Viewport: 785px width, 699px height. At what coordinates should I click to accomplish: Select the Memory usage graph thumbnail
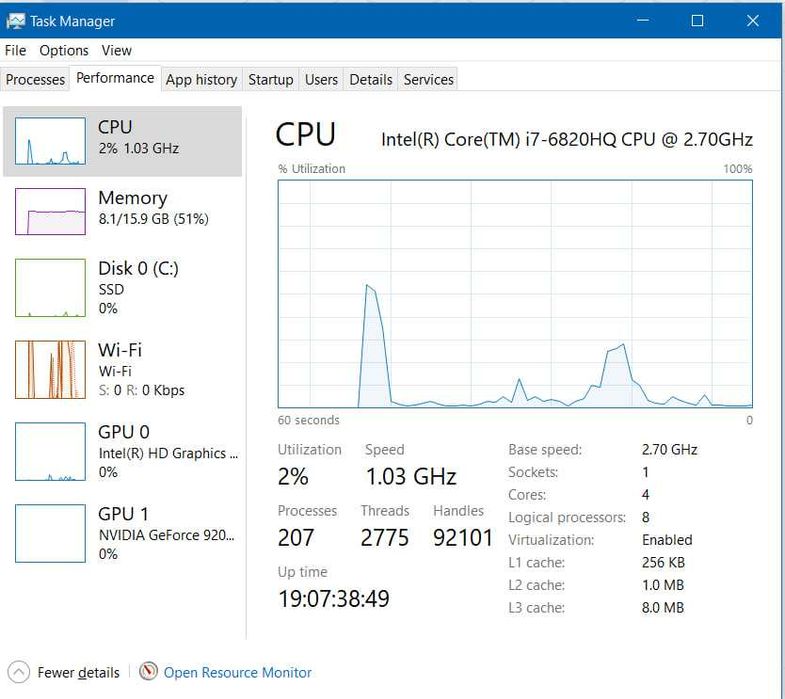coord(50,210)
